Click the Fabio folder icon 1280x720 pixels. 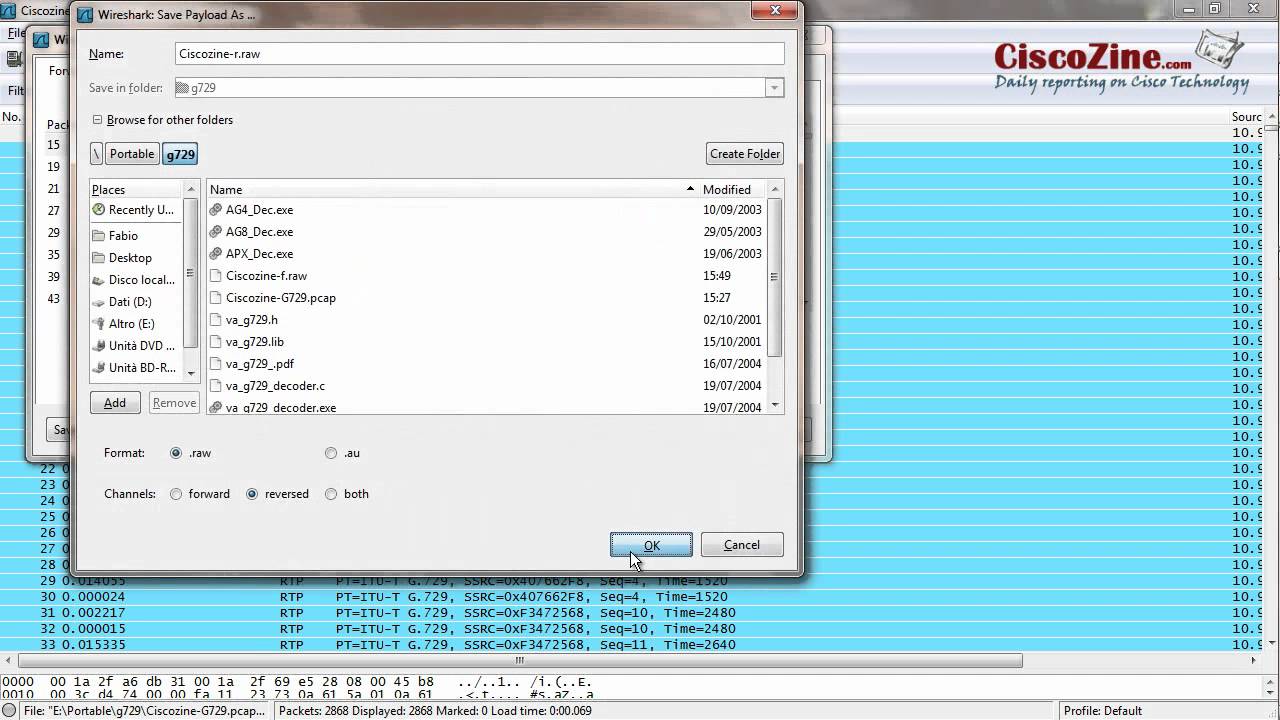tap(98, 236)
